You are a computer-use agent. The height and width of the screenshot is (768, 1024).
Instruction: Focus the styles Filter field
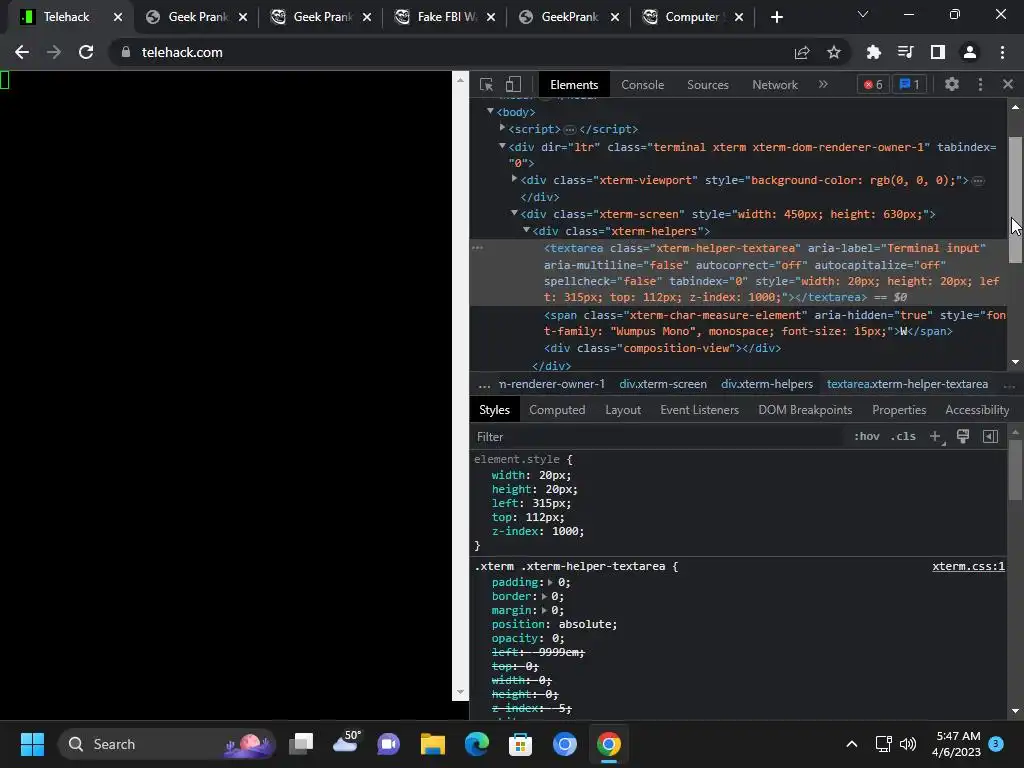[660, 437]
